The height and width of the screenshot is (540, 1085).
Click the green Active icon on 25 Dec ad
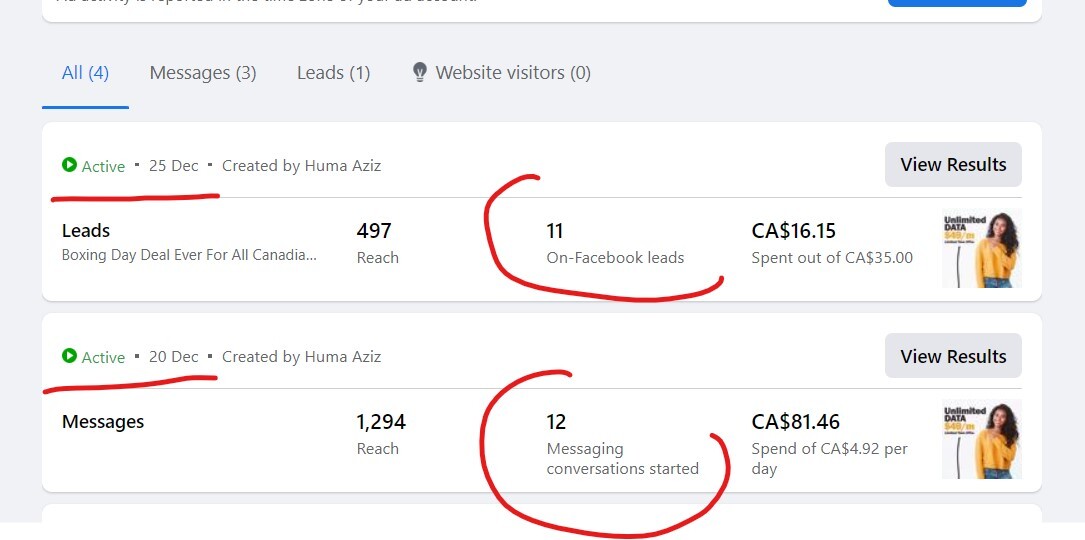(x=69, y=165)
